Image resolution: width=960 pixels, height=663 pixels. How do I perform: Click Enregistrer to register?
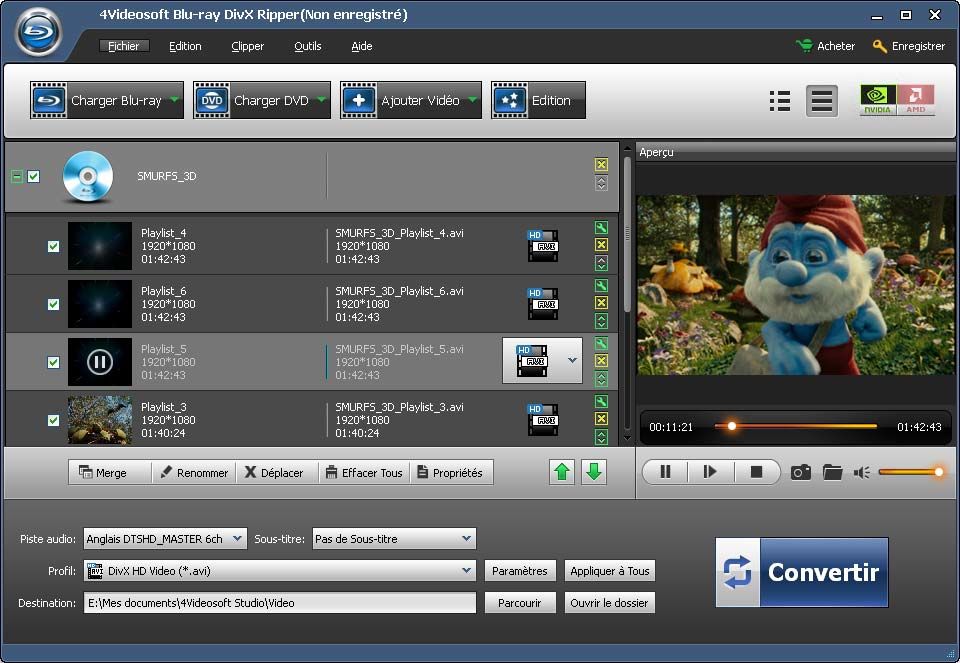(909, 46)
